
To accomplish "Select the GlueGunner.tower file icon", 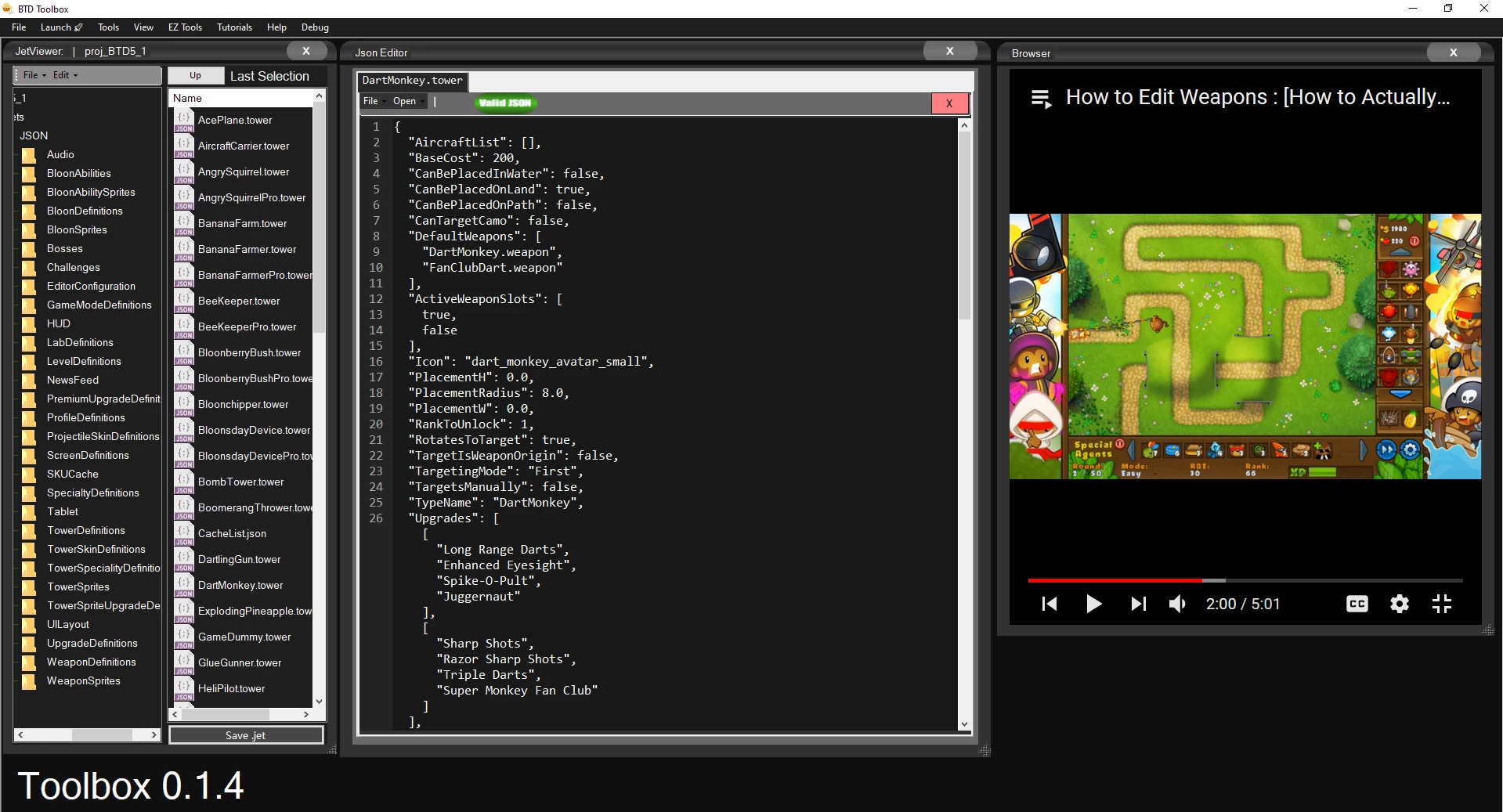I will click(x=184, y=662).
